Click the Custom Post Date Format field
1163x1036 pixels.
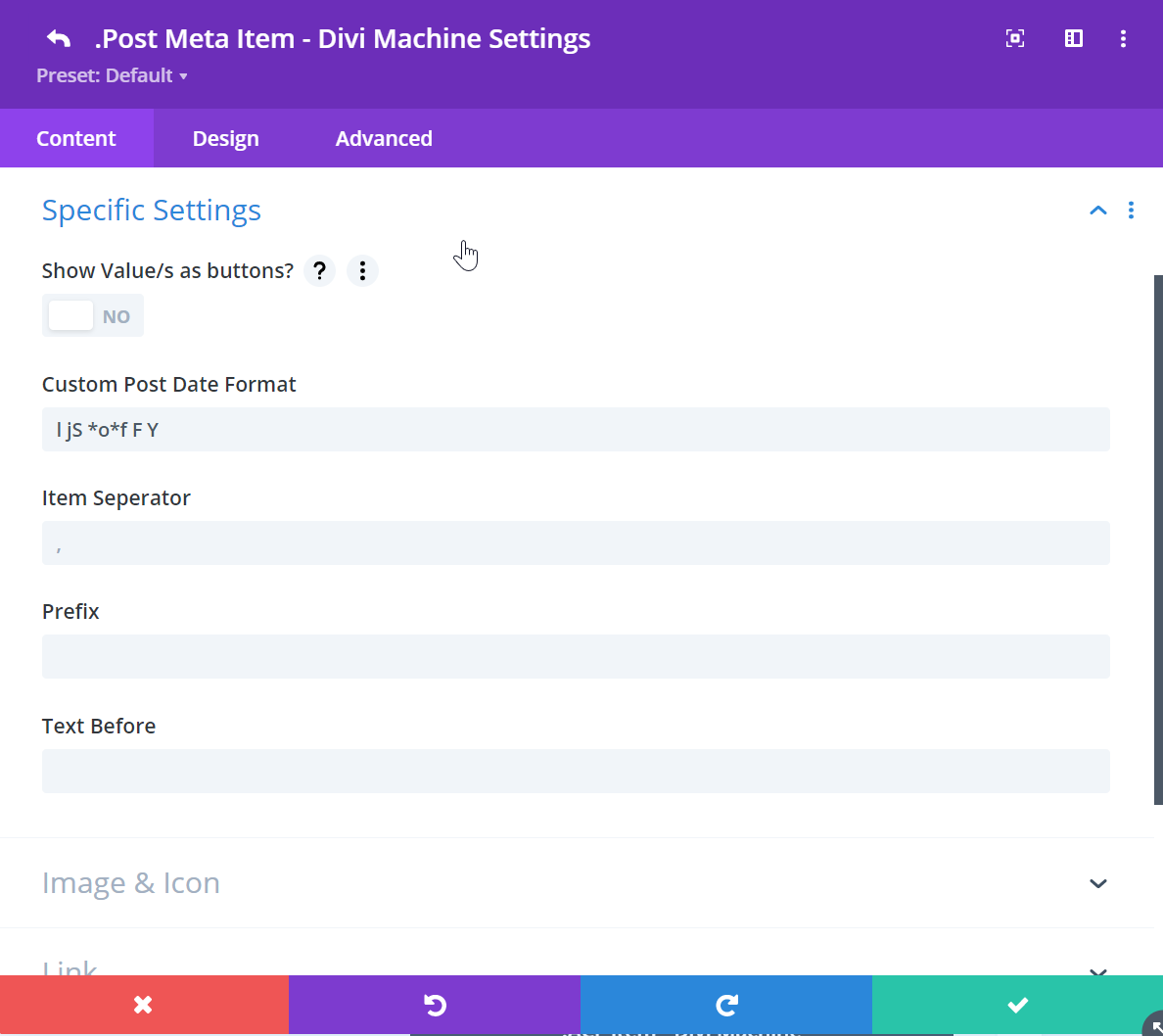pos(576,430)
